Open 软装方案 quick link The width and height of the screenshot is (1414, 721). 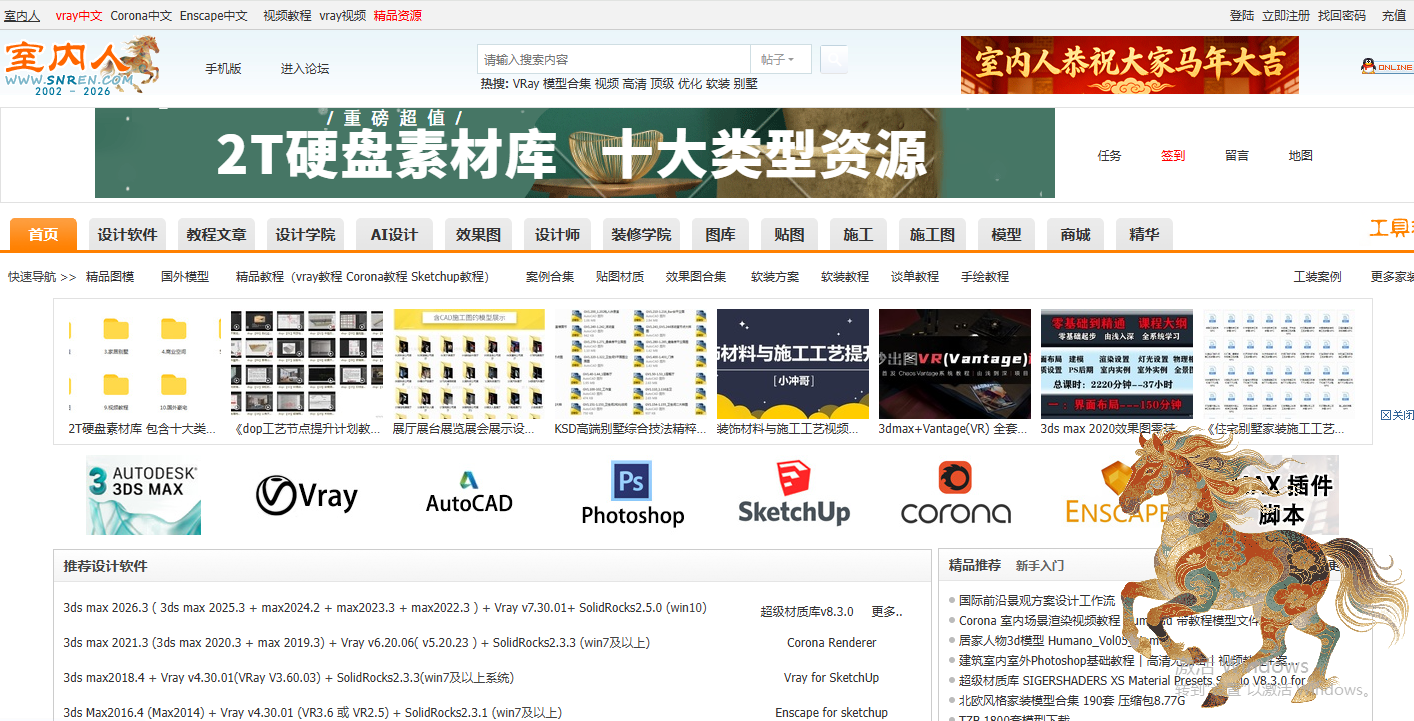775,277
